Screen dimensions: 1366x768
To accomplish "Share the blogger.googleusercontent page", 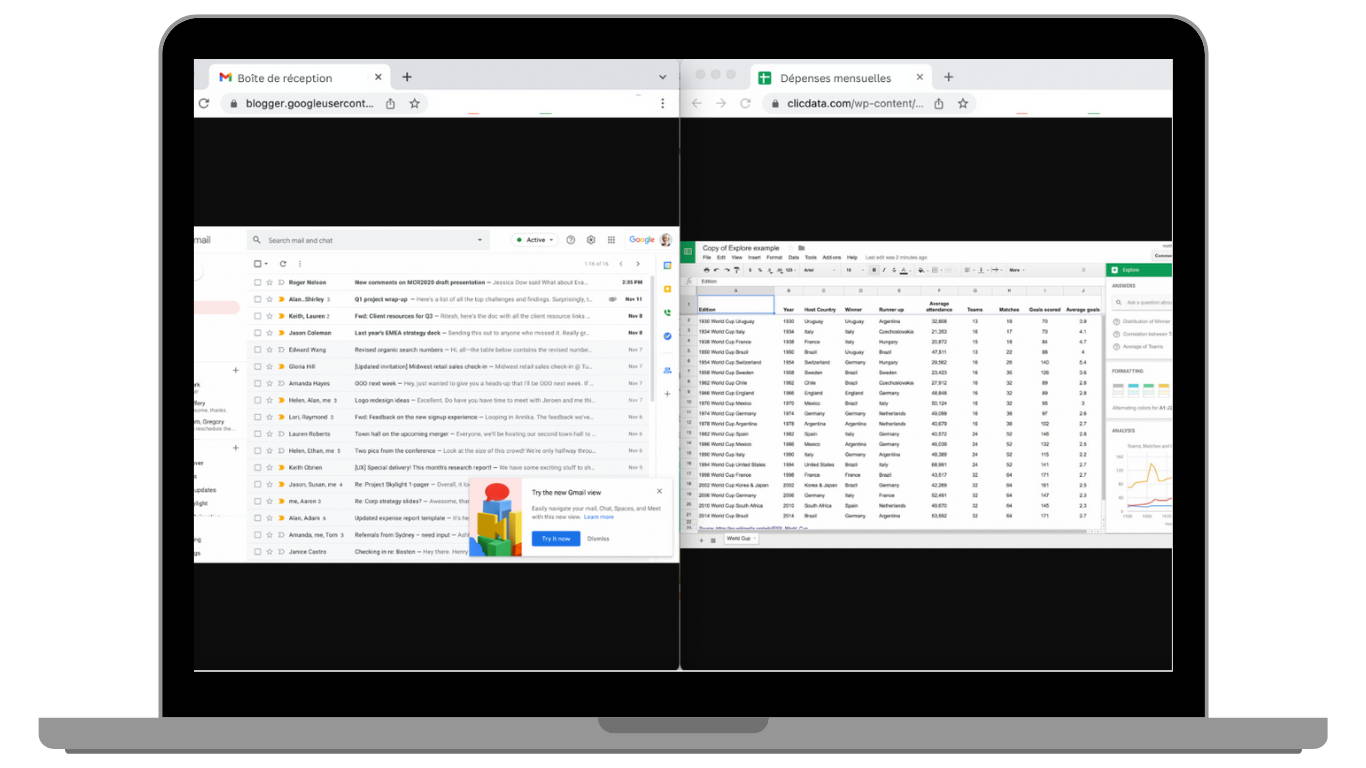I will (x=390, y=103).
